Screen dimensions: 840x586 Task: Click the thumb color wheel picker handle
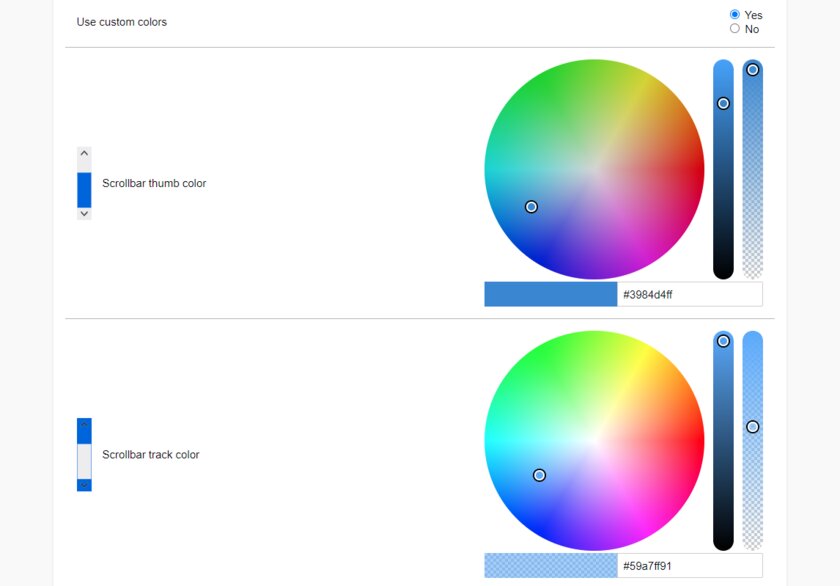pos(531,207)
